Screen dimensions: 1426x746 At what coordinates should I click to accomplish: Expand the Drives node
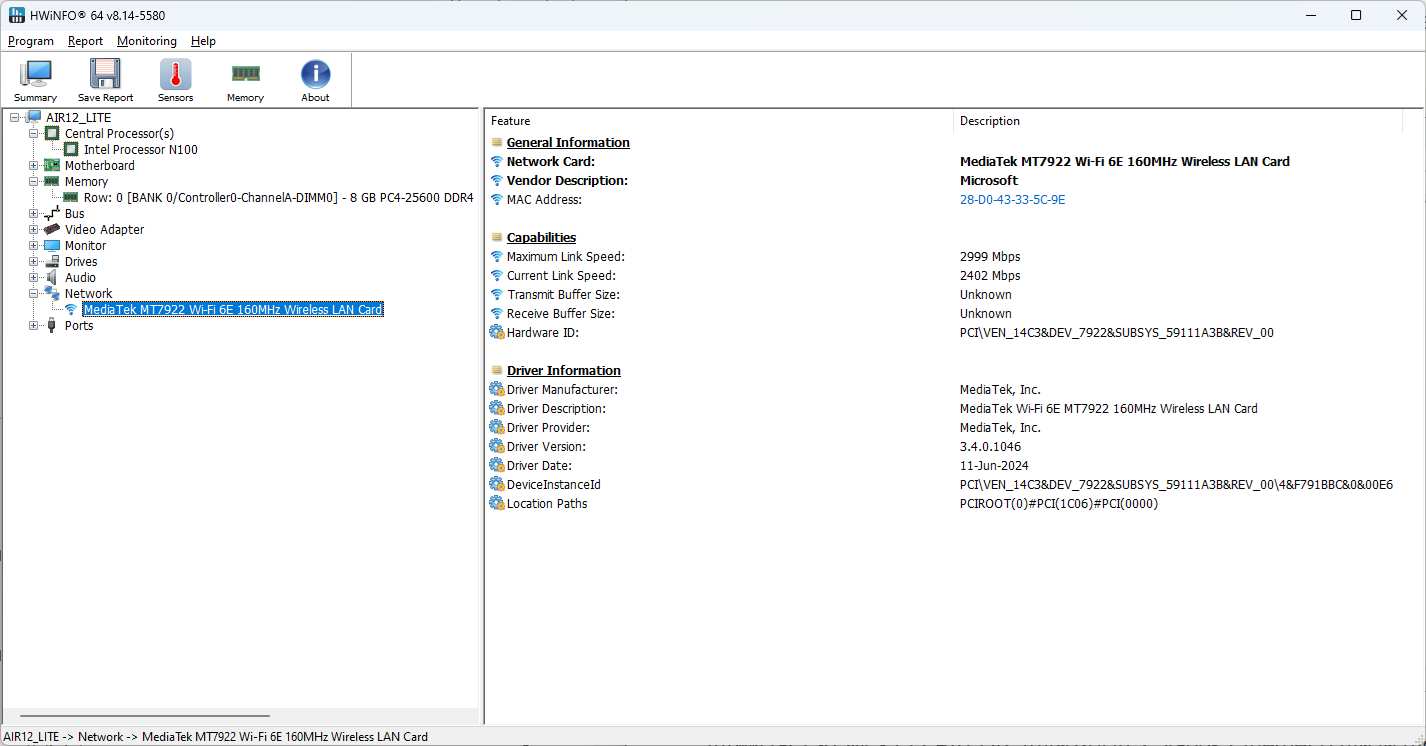point(34,262)
